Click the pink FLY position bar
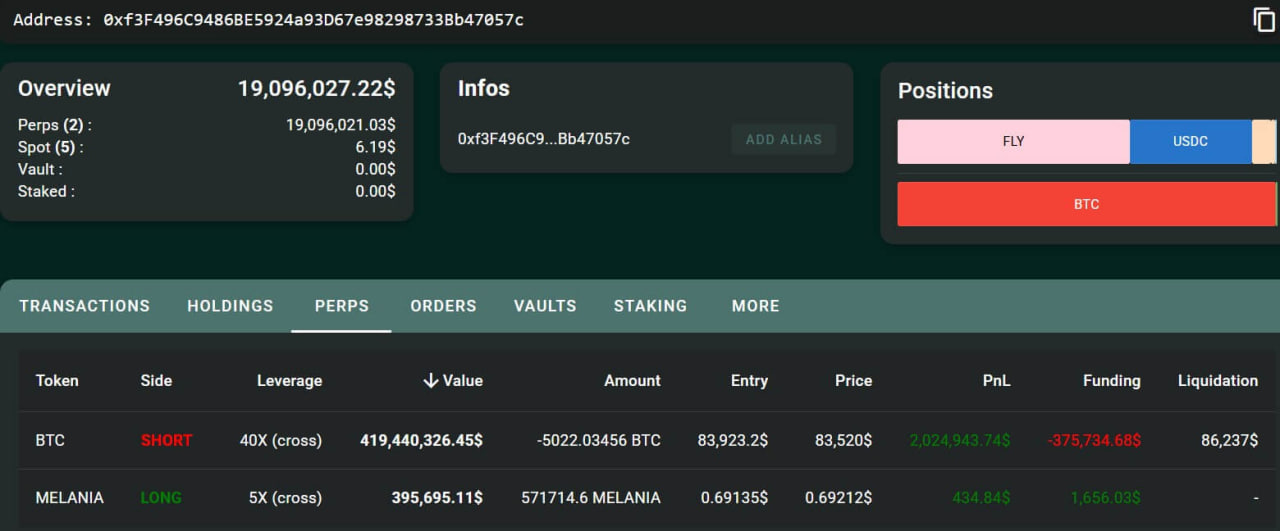The width and height of the screenshot is (1280, 531). (x=1013, y=142)
